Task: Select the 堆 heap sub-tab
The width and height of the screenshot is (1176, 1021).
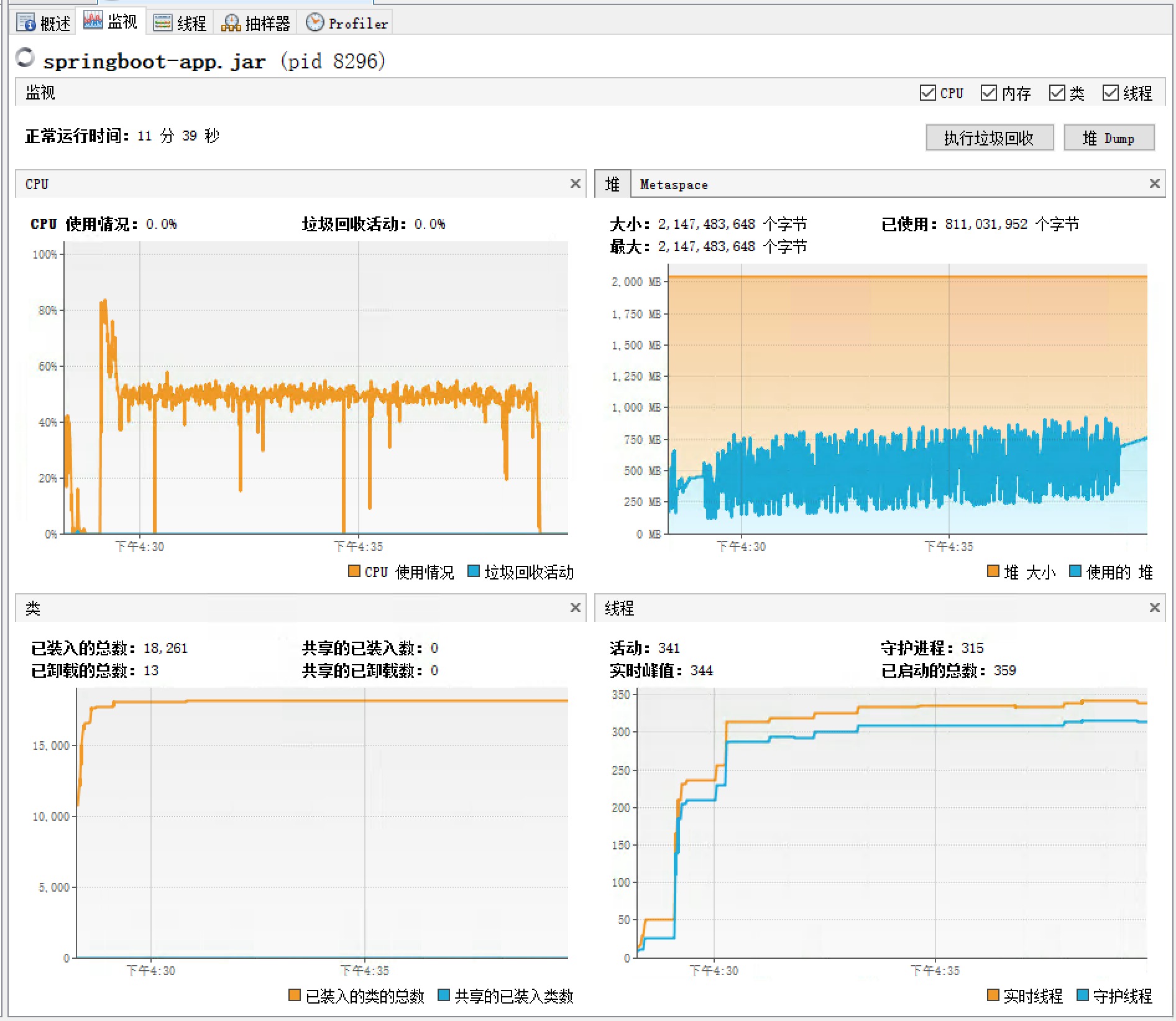Action: coord(613,184)
